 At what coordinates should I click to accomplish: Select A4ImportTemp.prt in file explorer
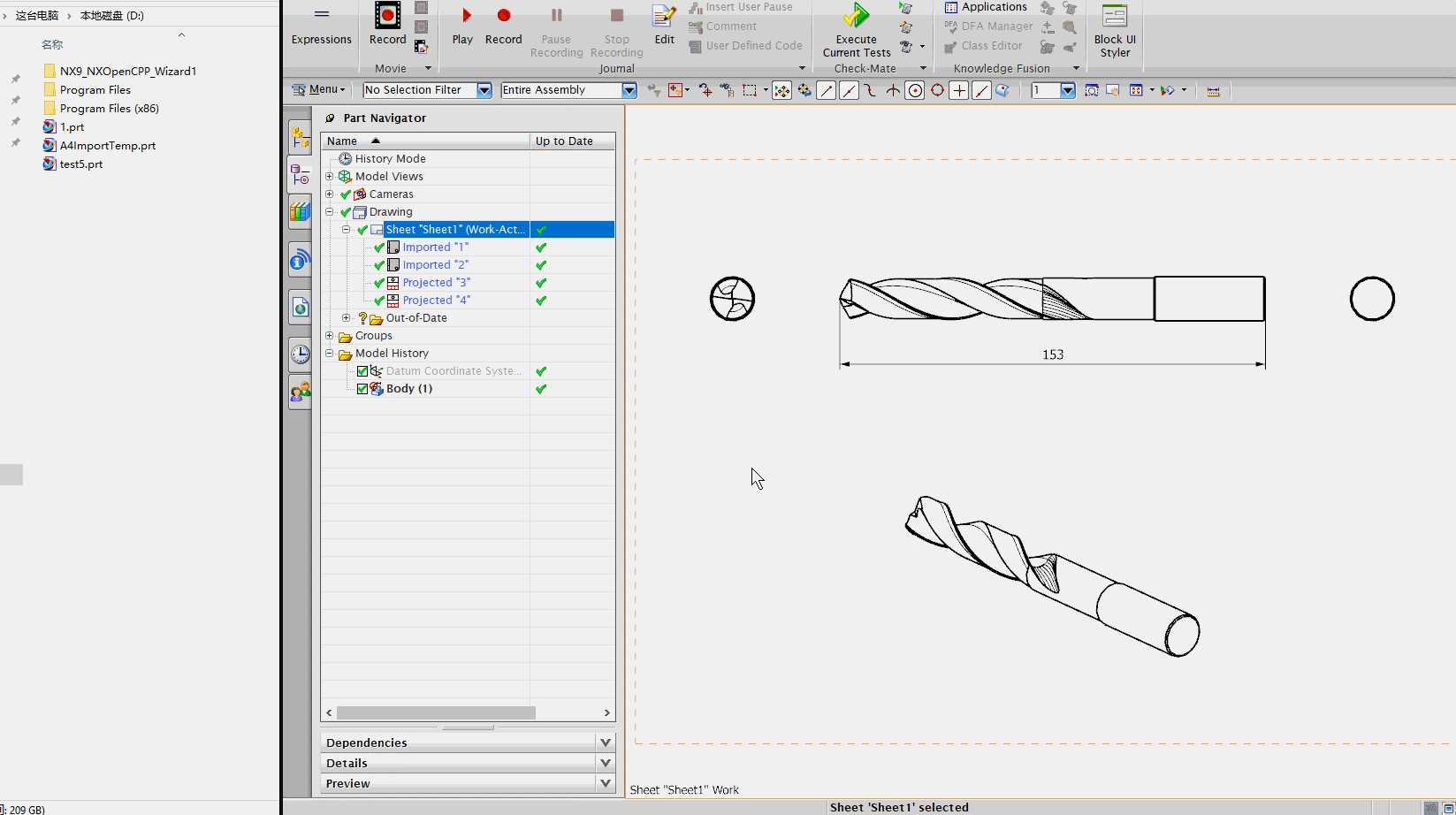click(108, 146)
